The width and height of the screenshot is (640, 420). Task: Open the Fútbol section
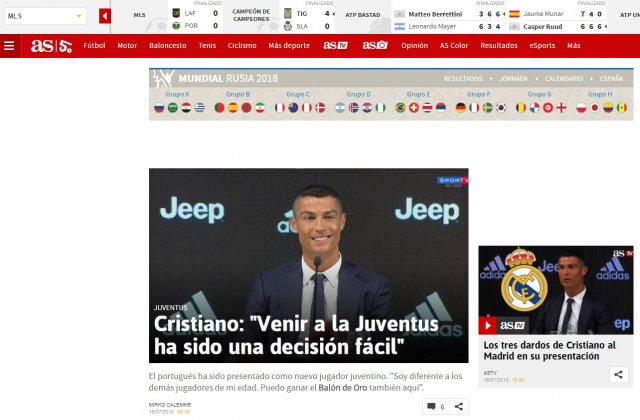click(94, 45)
